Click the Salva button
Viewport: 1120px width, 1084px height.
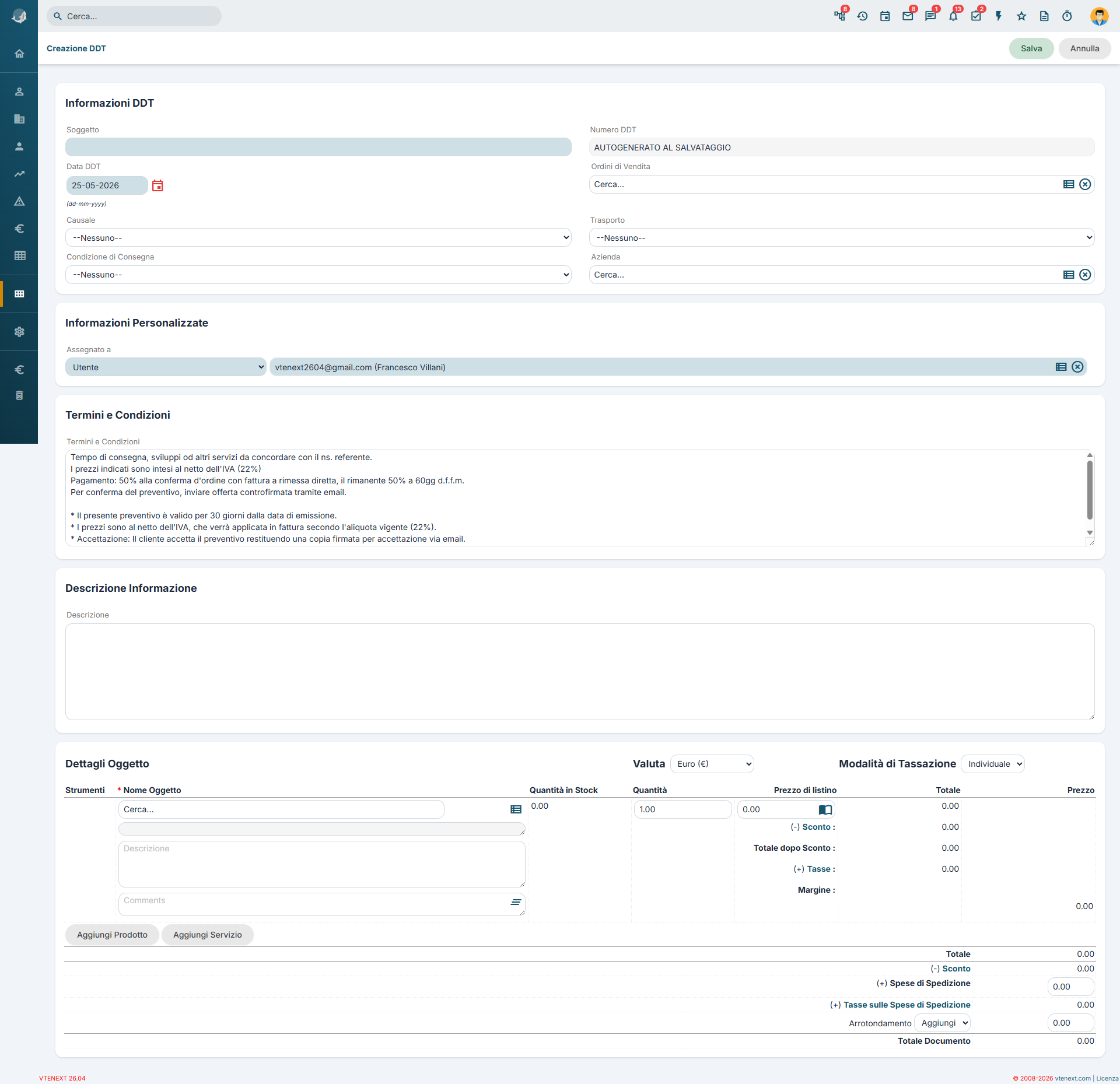click(x=1031, y=48)
